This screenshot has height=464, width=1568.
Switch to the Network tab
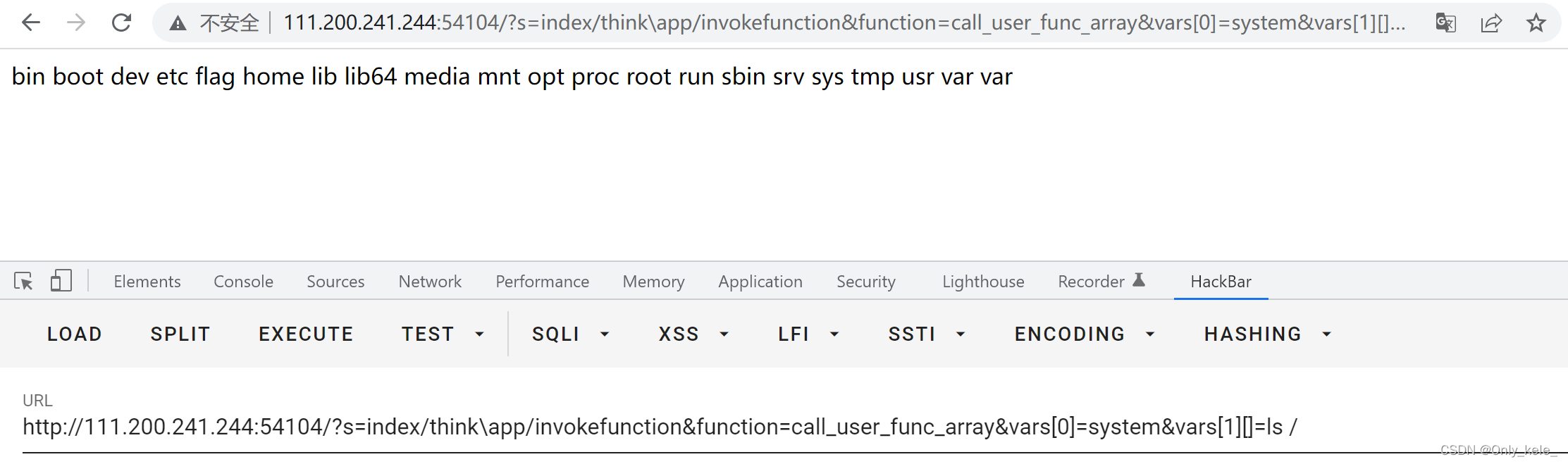(430, 282)
